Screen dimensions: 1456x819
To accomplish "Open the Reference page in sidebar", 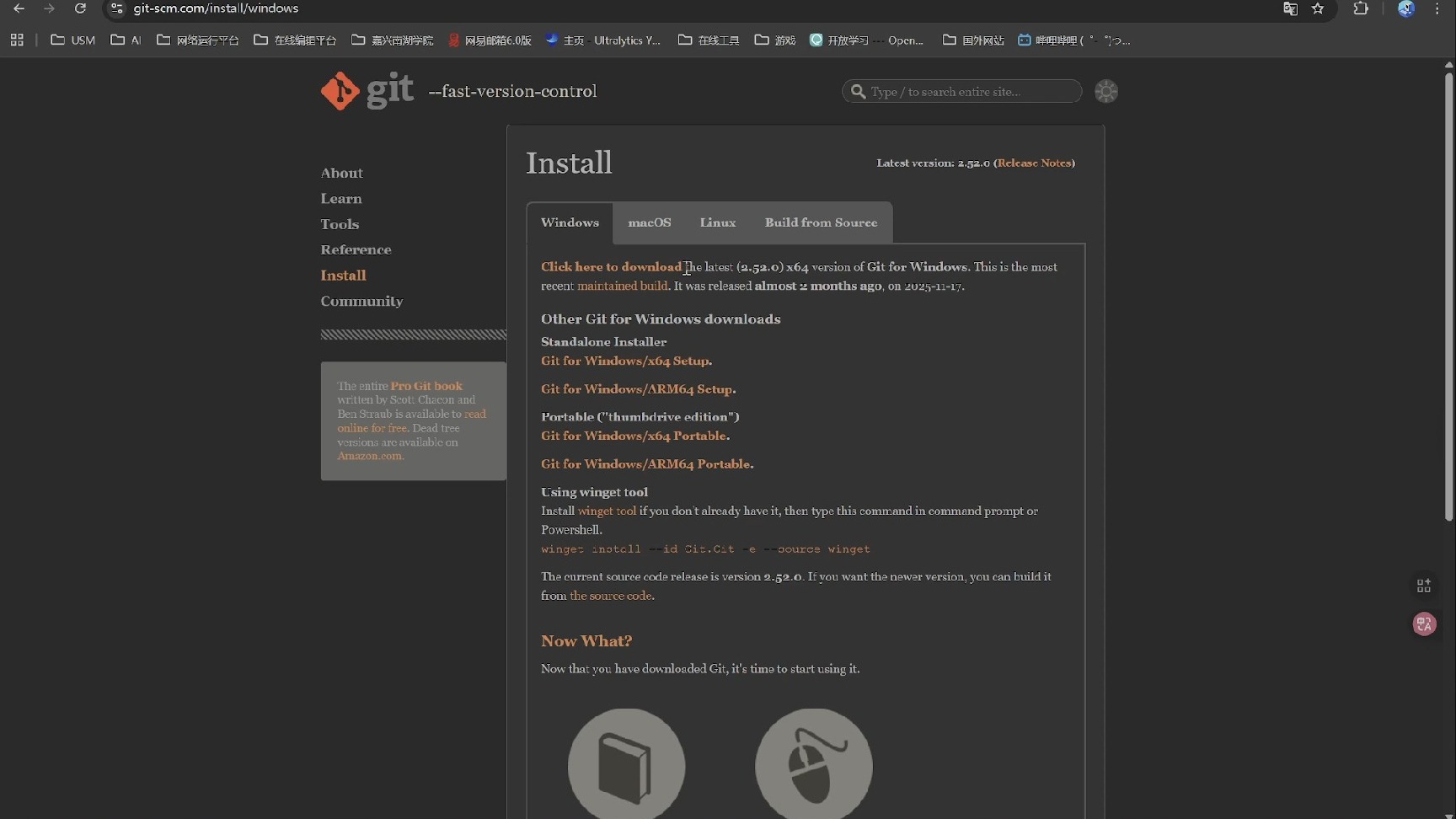I will coord(356,249).
